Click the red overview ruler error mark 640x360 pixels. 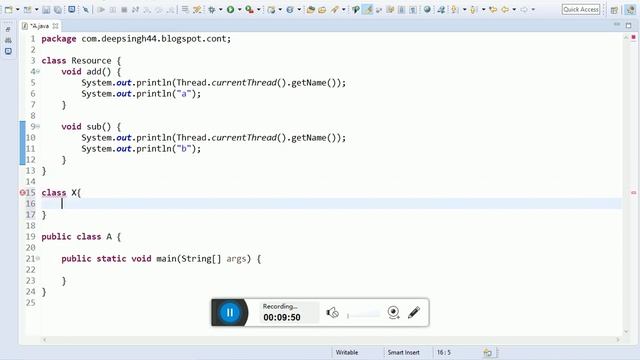tap(633, 193)
